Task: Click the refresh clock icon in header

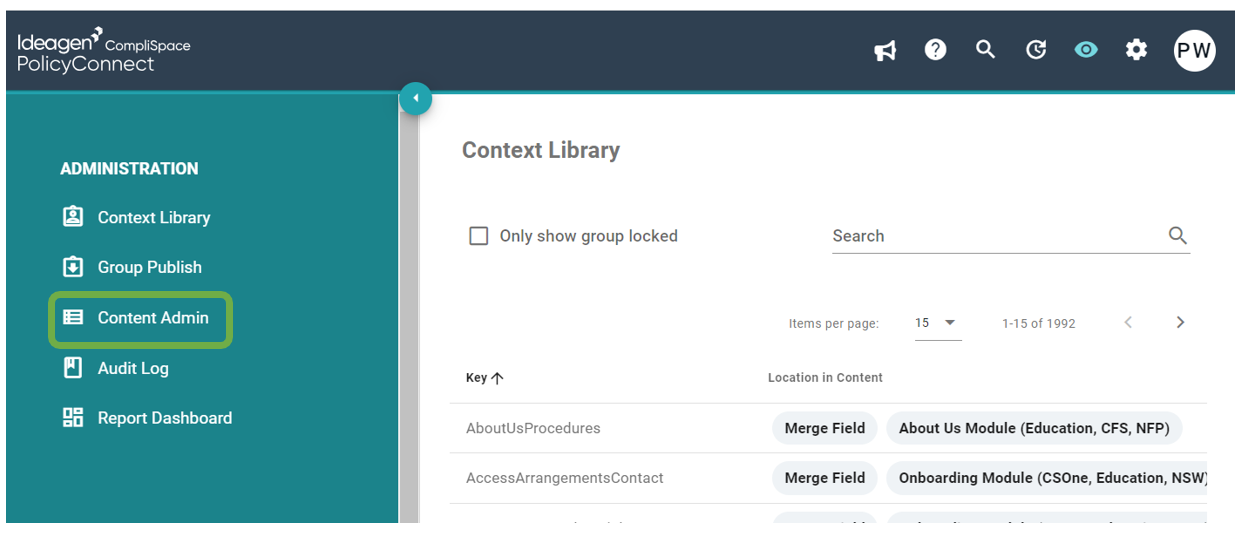Action: 1036,49
